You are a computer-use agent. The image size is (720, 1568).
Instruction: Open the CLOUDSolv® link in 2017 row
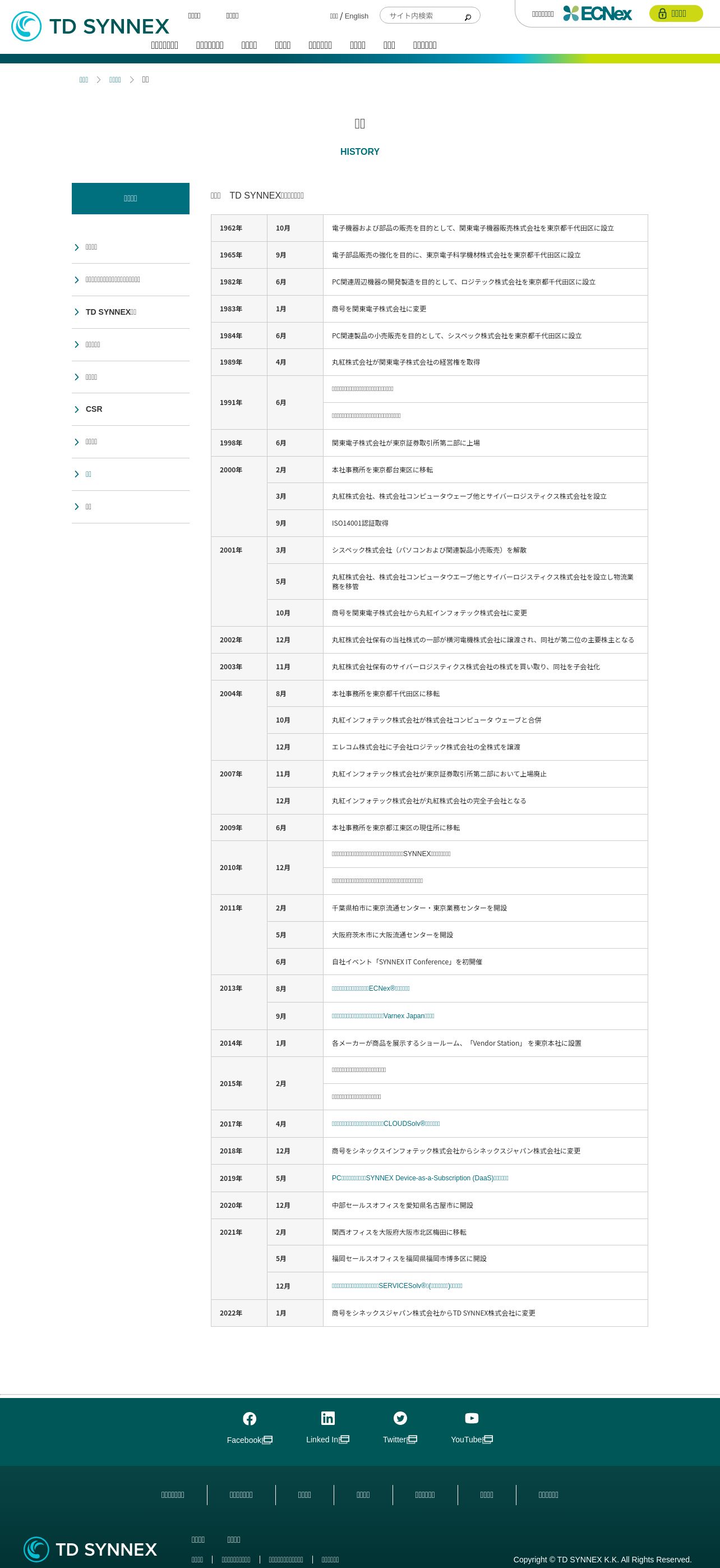(386, 1124)
